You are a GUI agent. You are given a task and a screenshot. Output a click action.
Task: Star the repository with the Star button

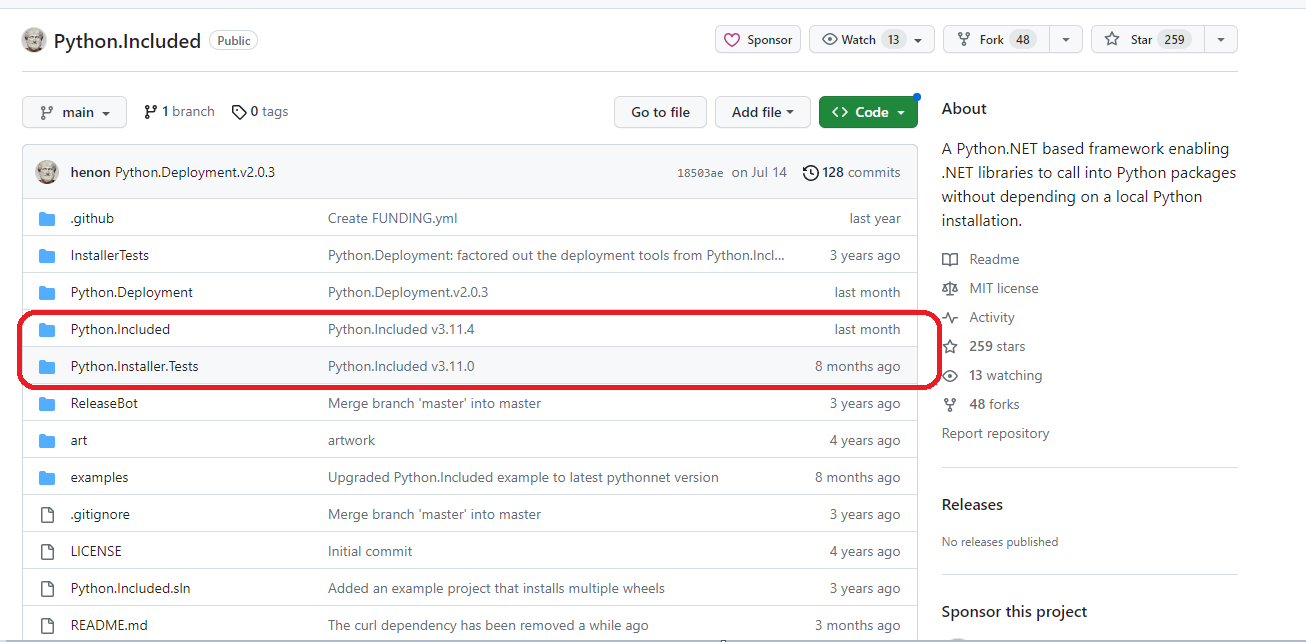click(x=1148, y=40)
